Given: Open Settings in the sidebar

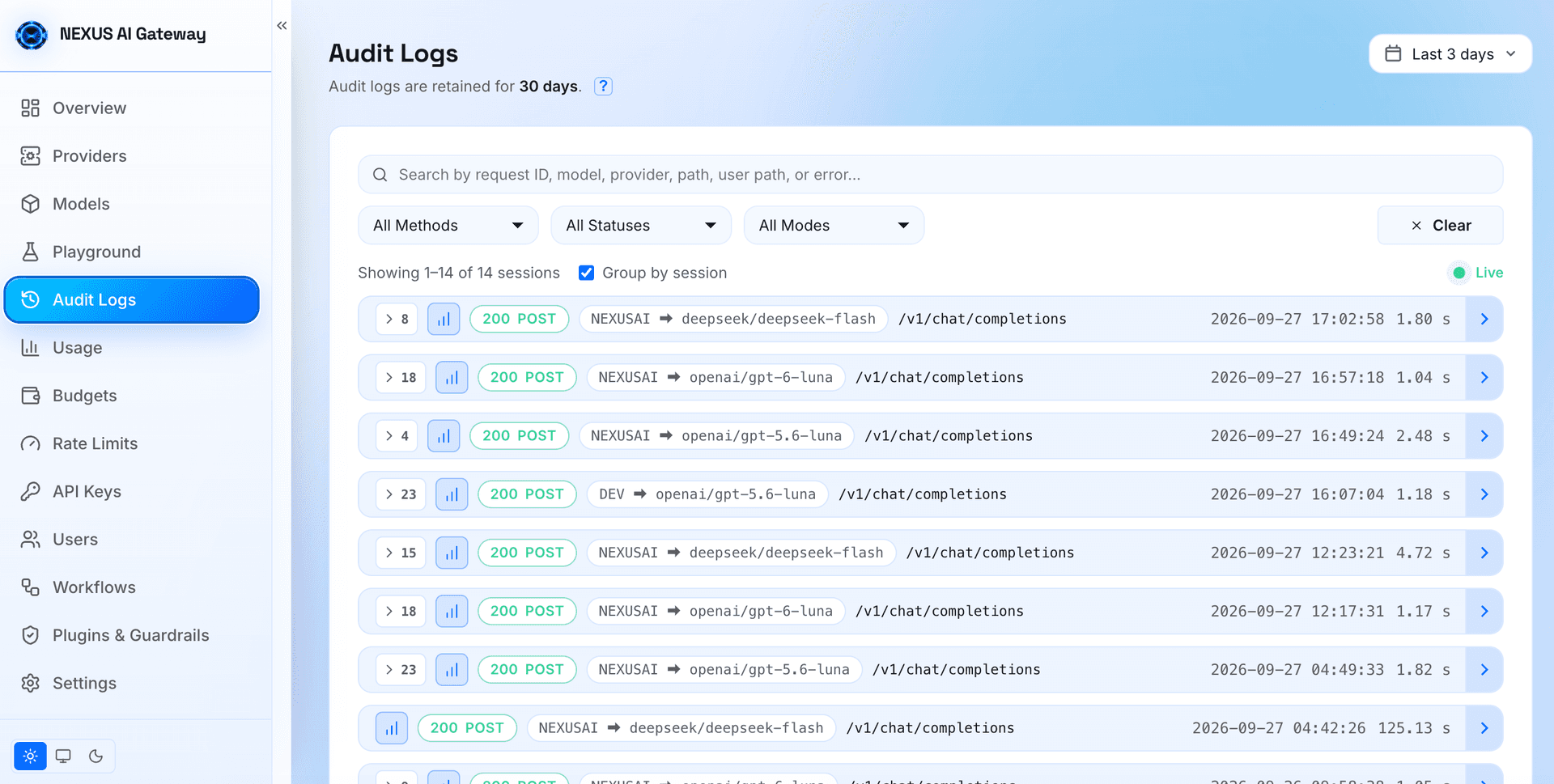Looking at the screenshot, I should [x=132, y=683].
